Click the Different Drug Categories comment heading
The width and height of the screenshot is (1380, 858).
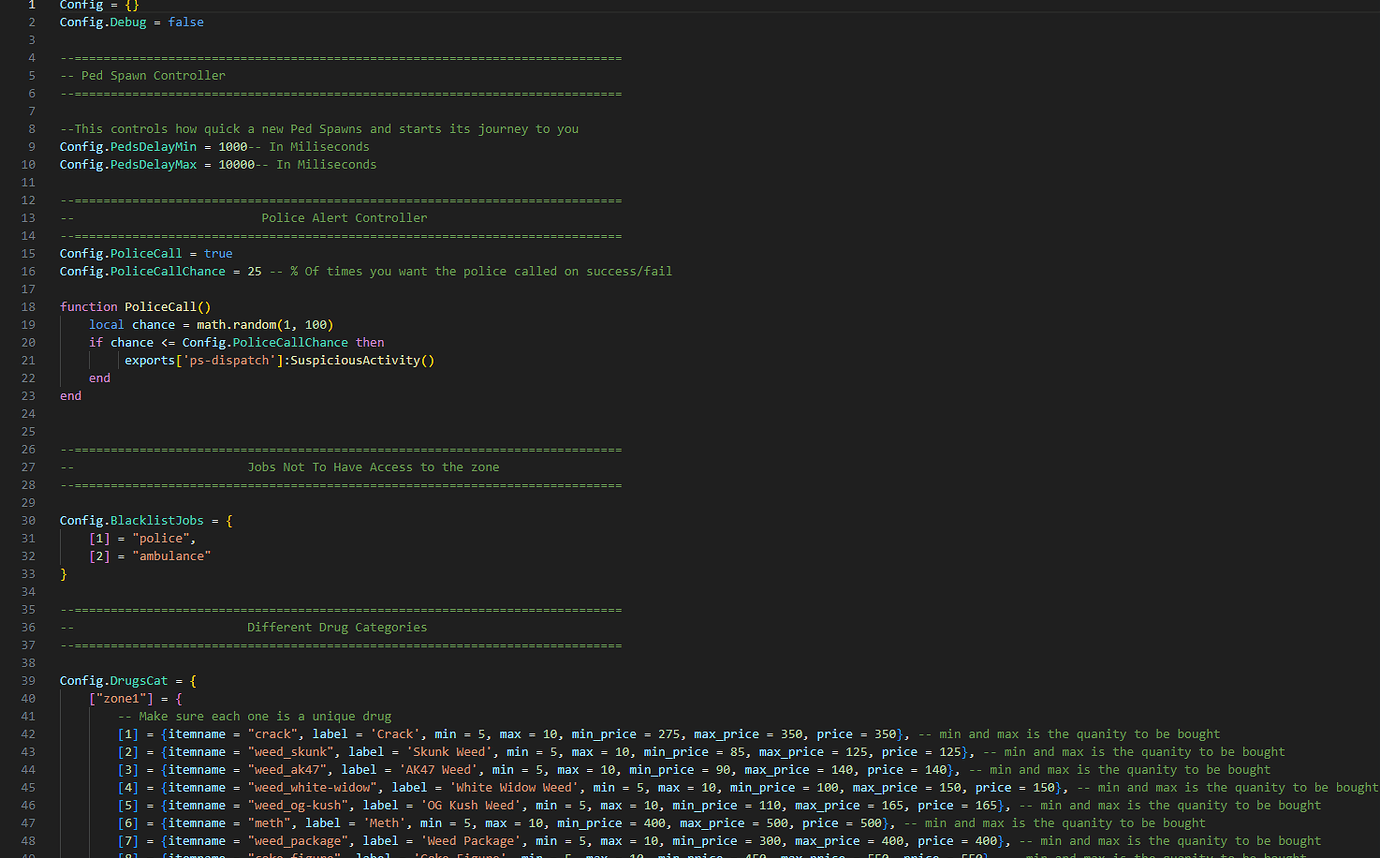(337, 628)
